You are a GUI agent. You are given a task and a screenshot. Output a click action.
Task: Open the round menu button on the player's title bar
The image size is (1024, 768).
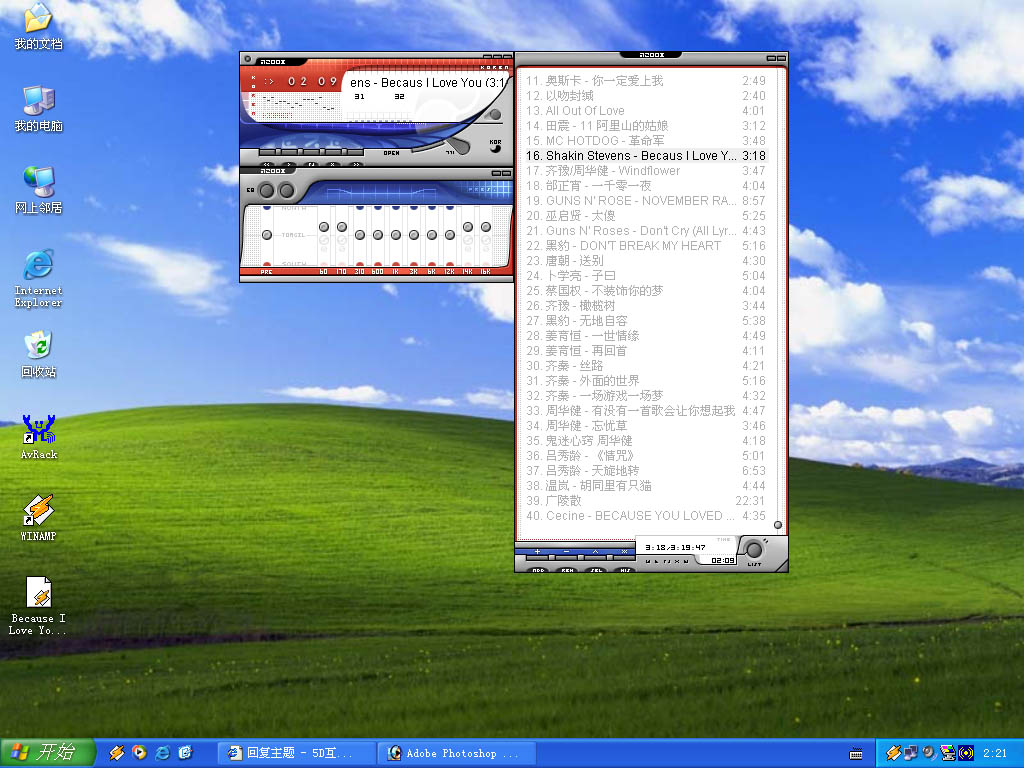248,59
